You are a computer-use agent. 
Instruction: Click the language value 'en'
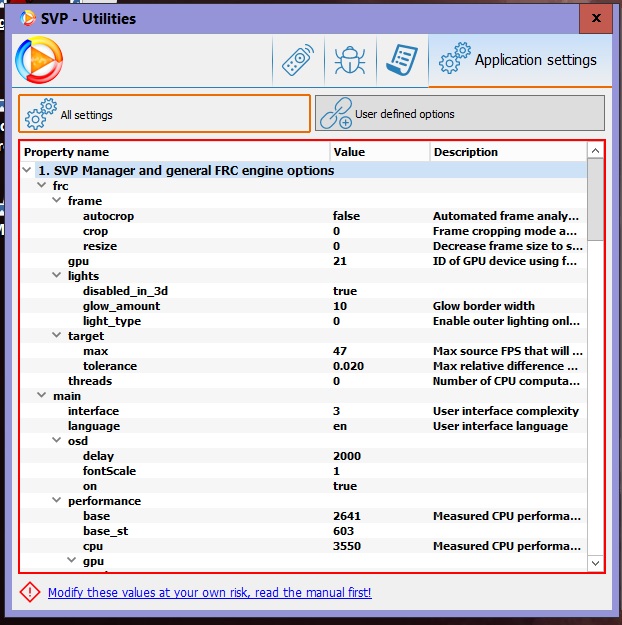point(340,426)
